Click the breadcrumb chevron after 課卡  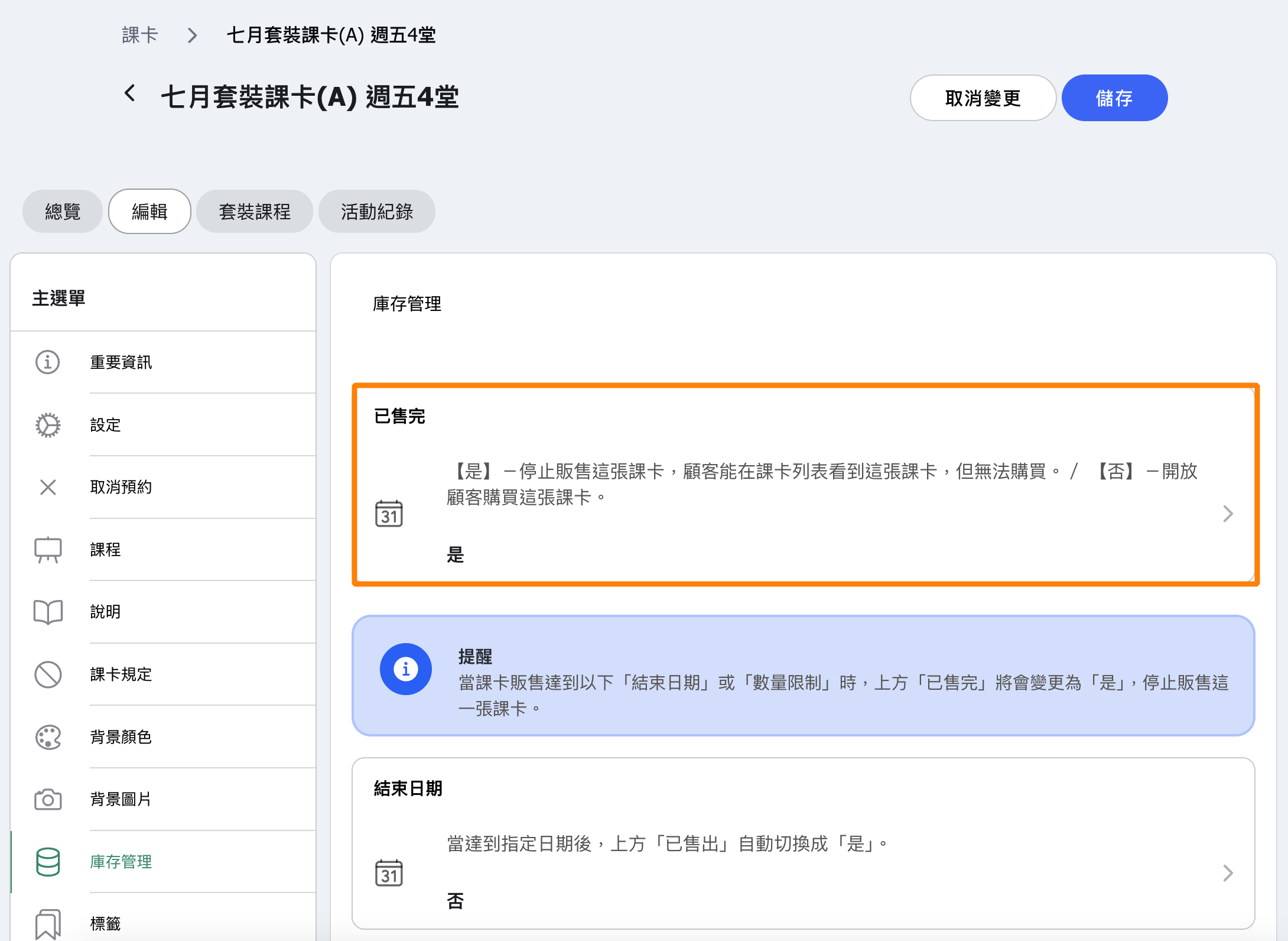[192, 35]
